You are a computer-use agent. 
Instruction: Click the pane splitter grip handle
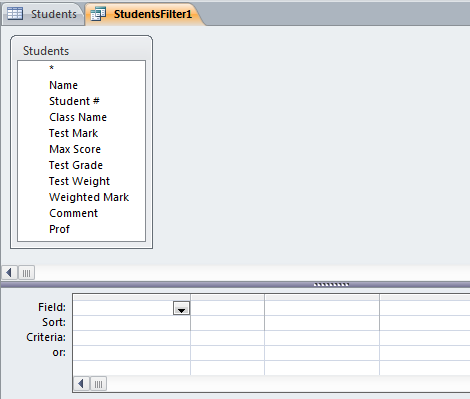pyautogui.click(x=331, y=285)
